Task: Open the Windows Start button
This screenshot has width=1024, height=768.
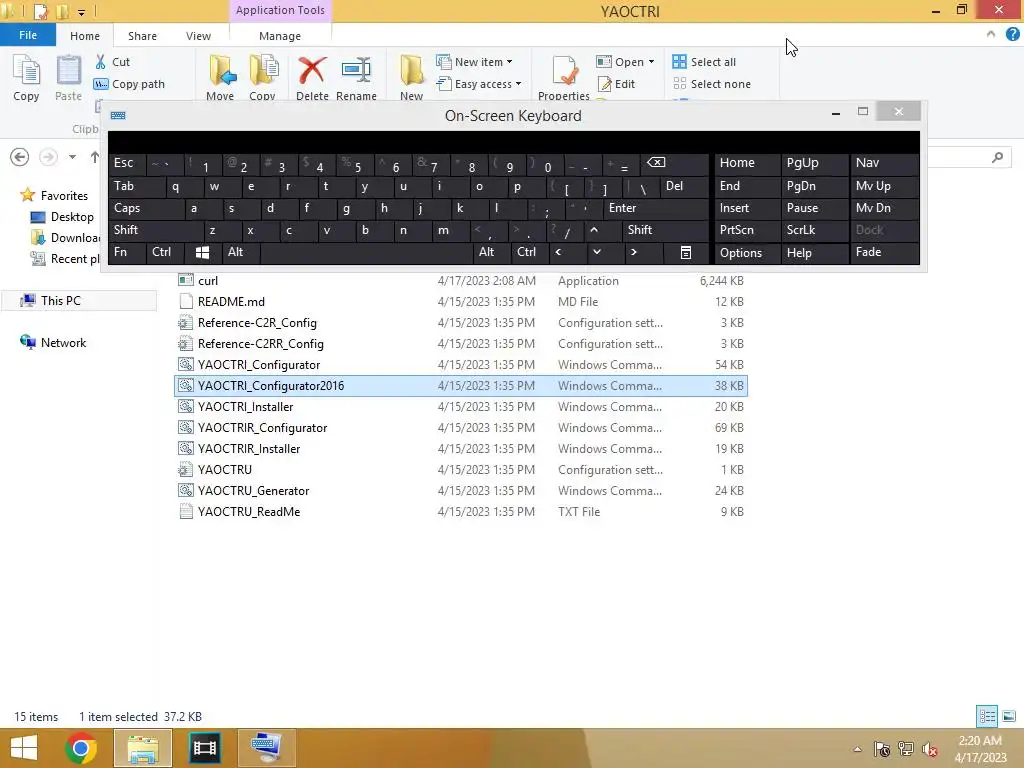Action: [24, 748]
